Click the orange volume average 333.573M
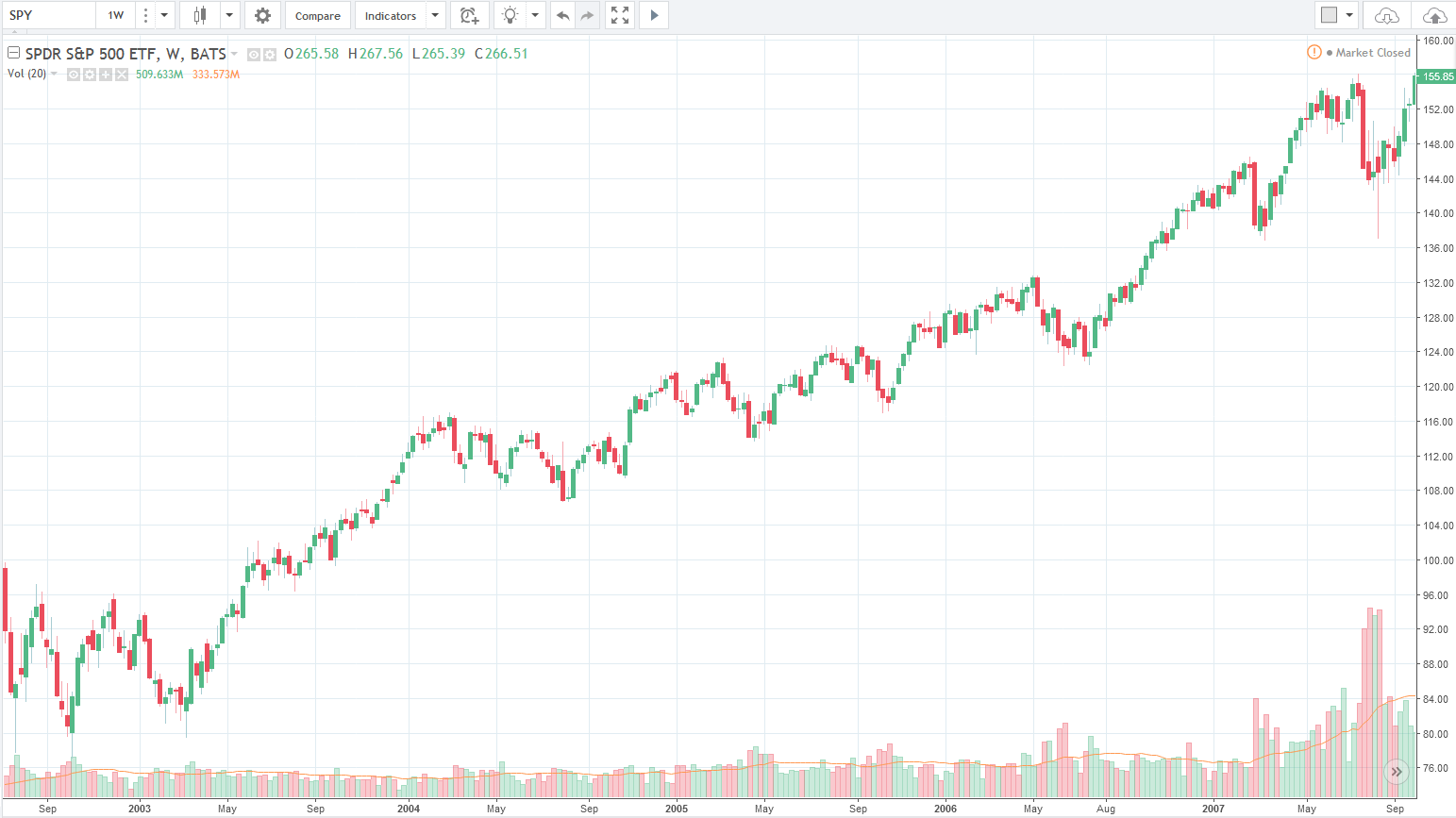Screen dimensions: 1456x818 216,75
